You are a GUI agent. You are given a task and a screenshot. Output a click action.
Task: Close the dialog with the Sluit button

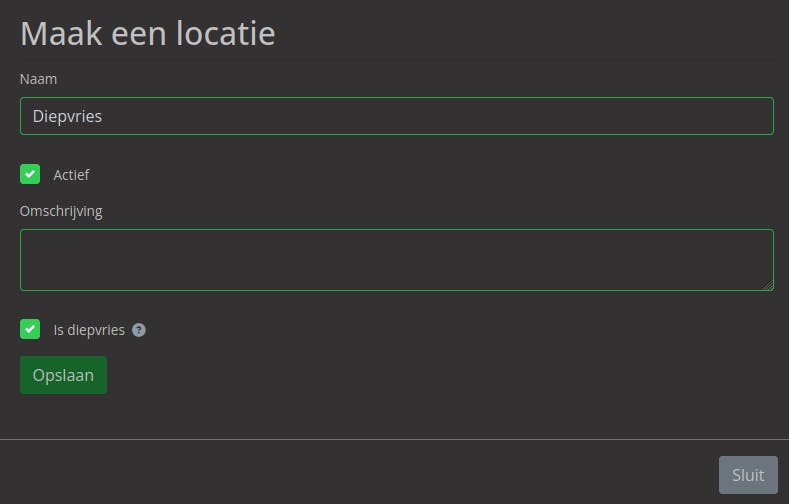point(747,475)
